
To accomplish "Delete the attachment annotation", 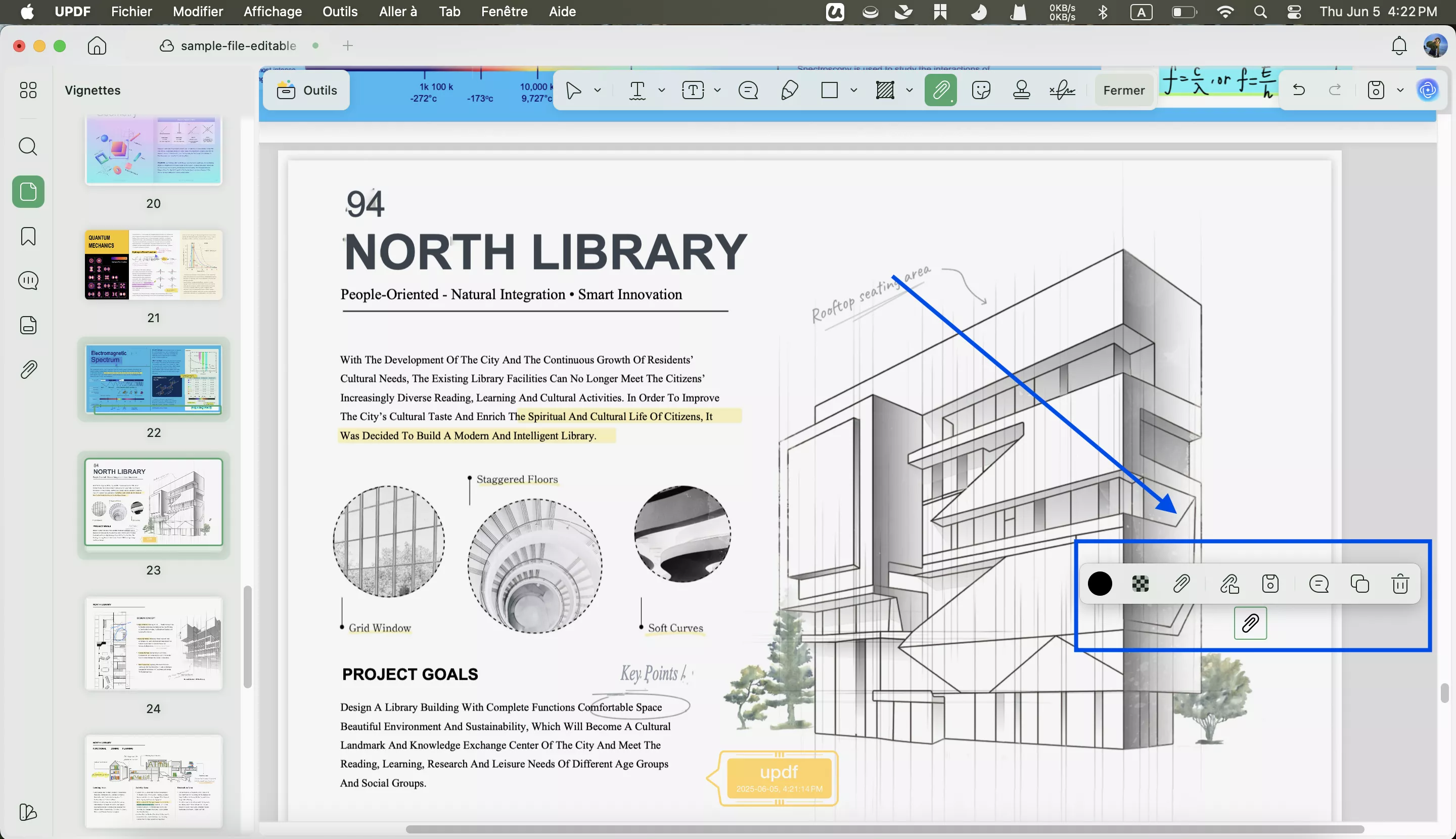I will [1400, 584].
